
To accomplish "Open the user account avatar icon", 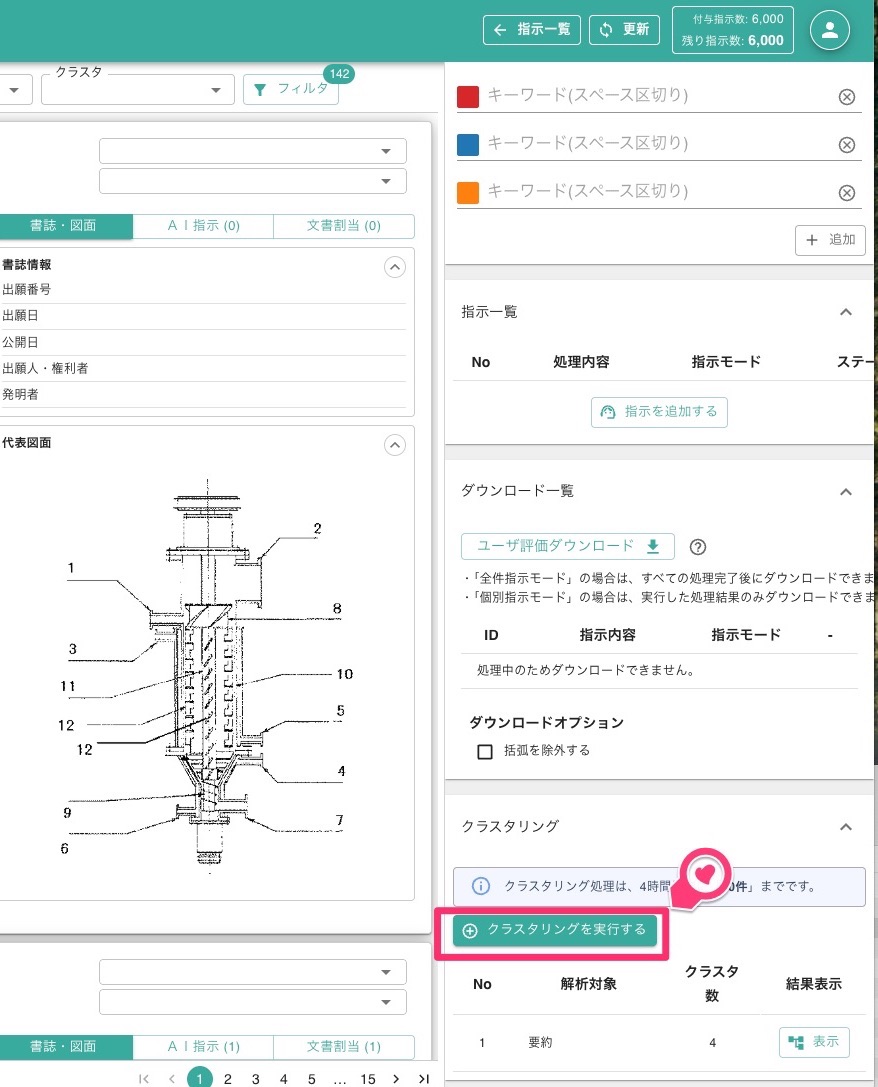I will [829, 30].
